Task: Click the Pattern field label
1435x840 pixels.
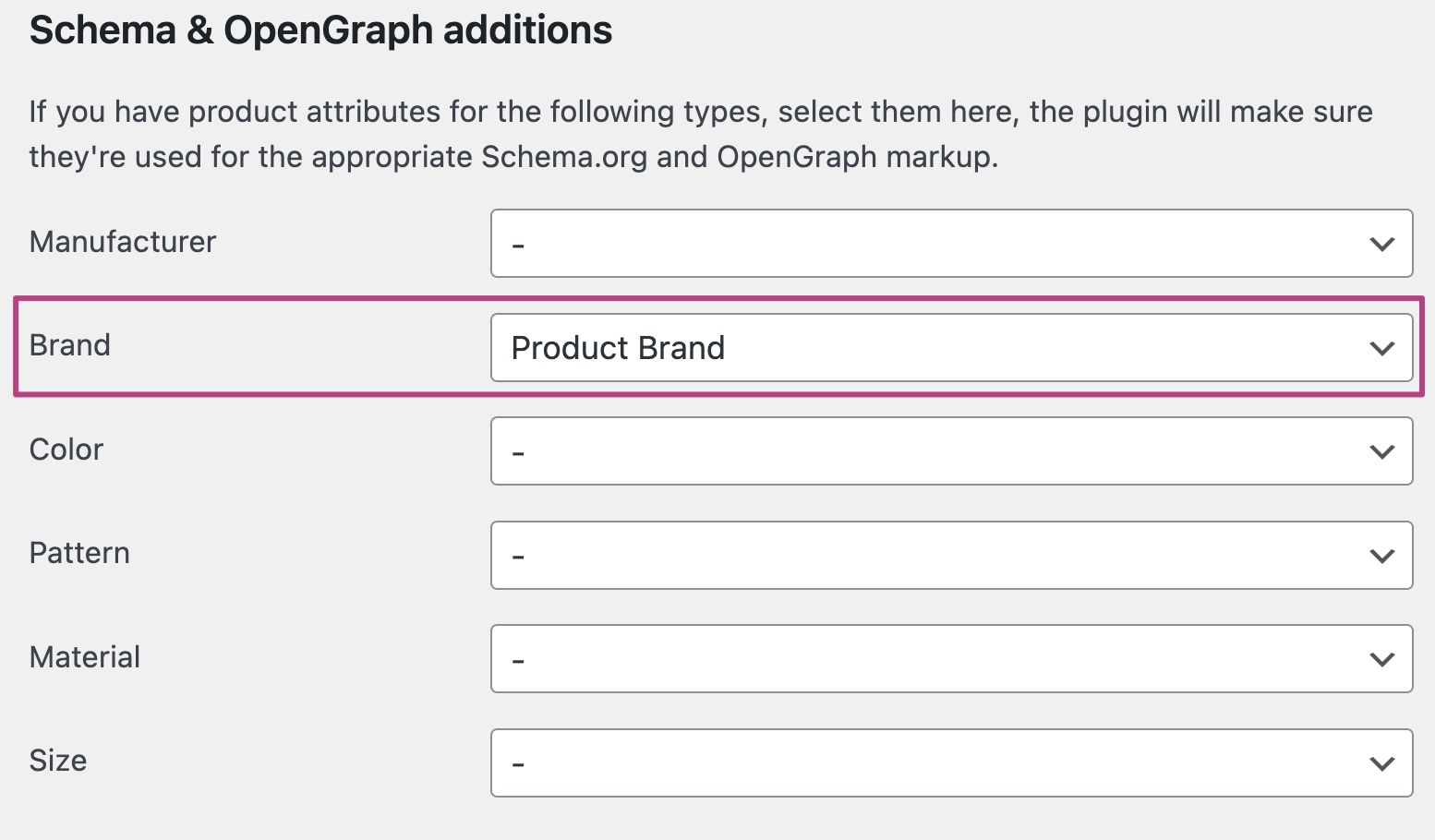Action: (79, 553)
